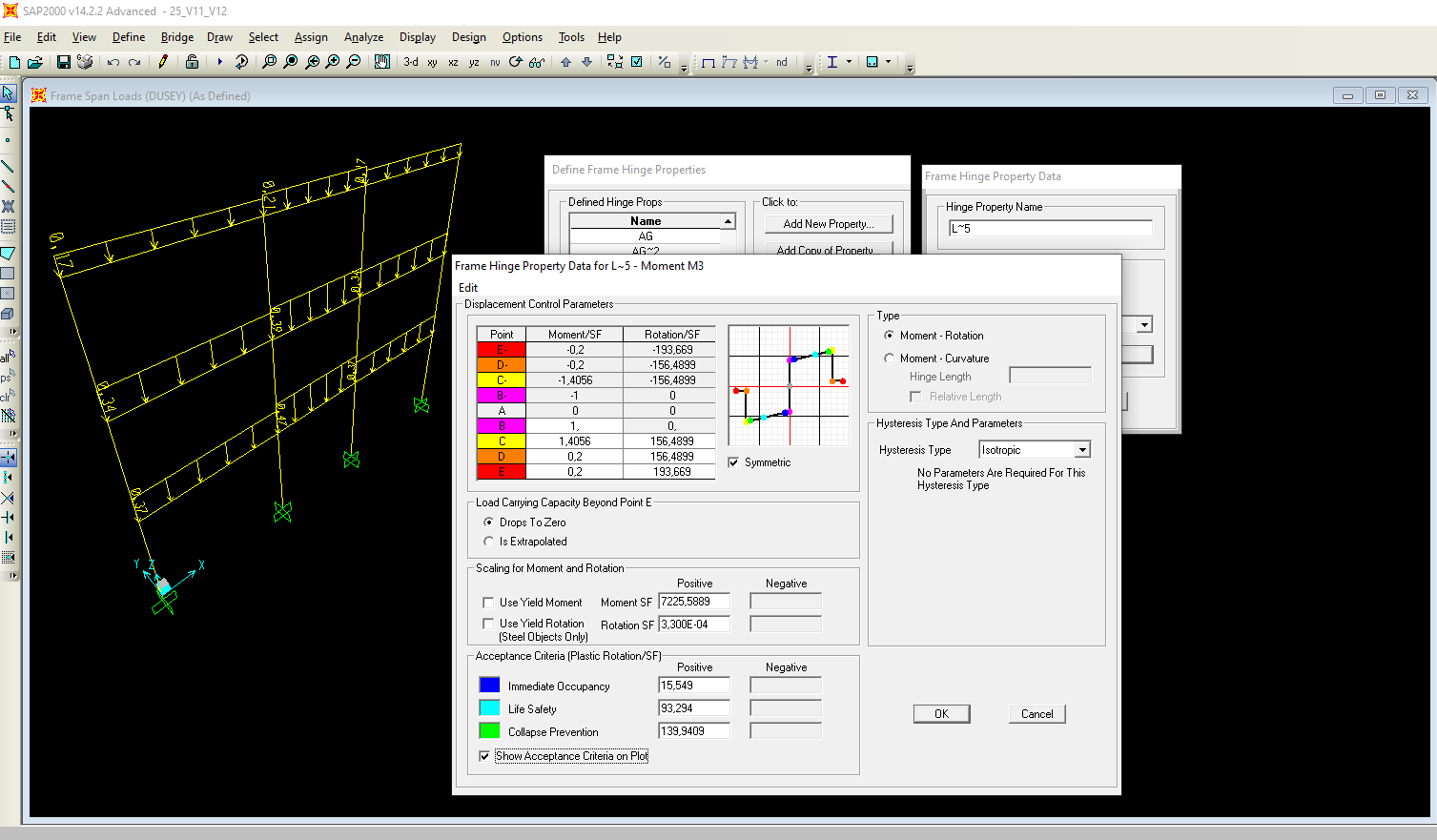The width and height of the screenshot is (1437, 840).
Task: Click the Life Safety cyan swatch
Action: click(489, 707)
